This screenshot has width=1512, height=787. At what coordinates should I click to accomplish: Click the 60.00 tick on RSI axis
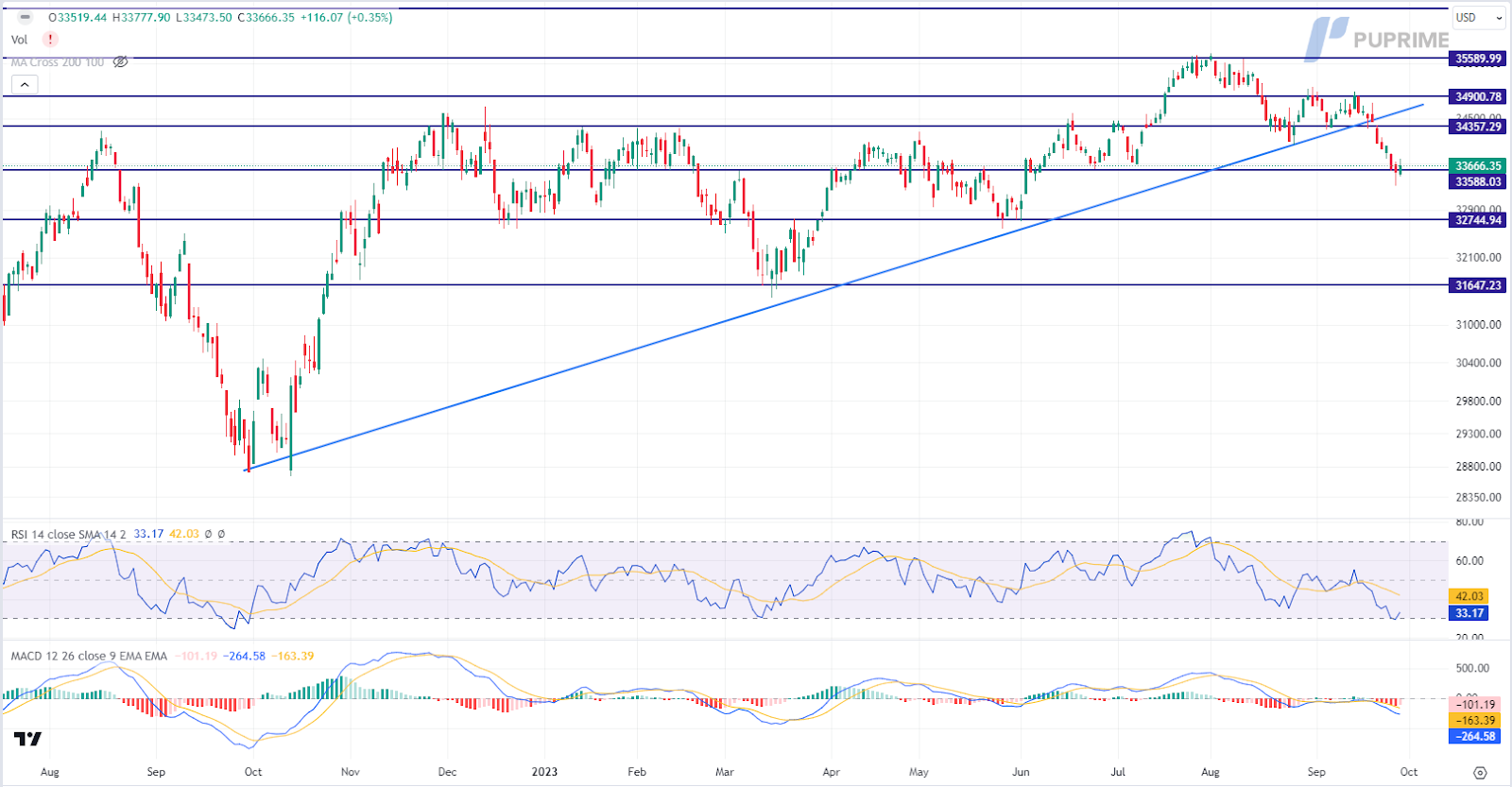[x=1469, y=560]
